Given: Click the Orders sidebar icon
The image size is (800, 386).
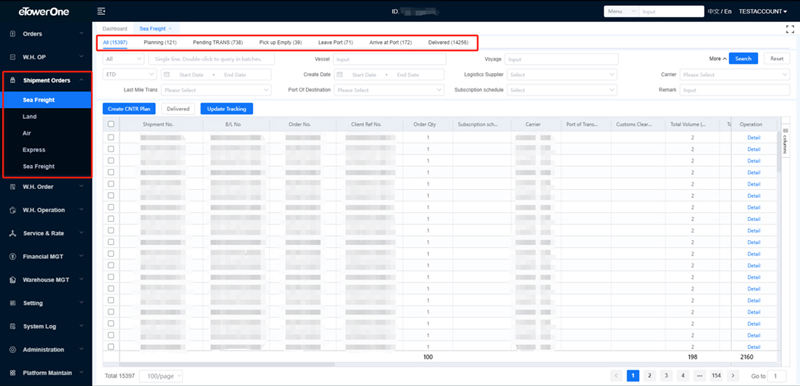Looking at the screenshot, I should click(13, 34).
